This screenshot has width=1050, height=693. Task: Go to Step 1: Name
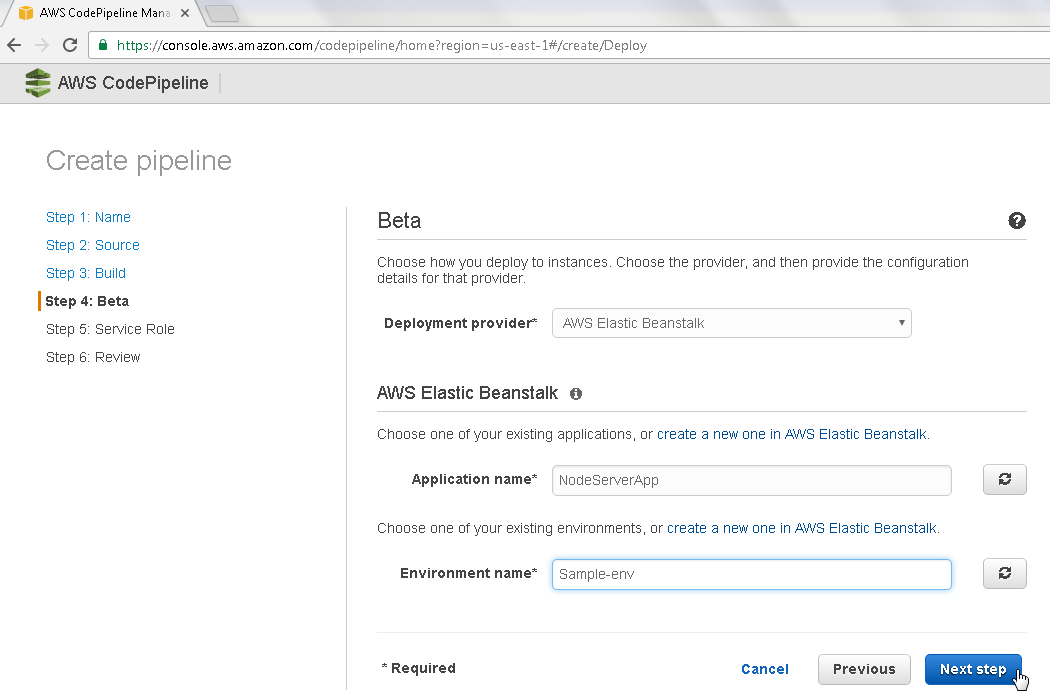click(88, 217)
